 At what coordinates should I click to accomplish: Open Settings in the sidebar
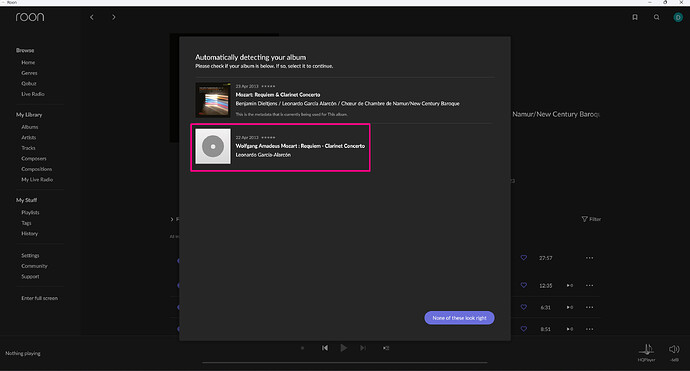pos(30,255)
